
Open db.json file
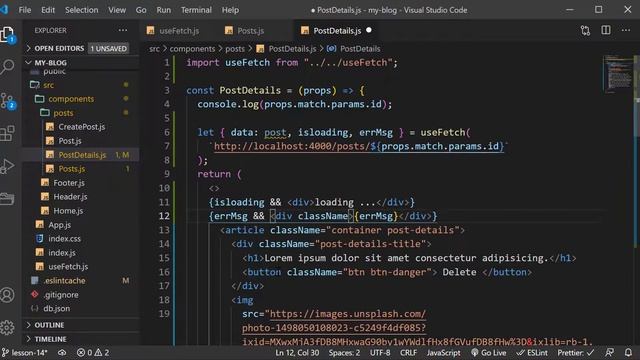click(81, 308)
